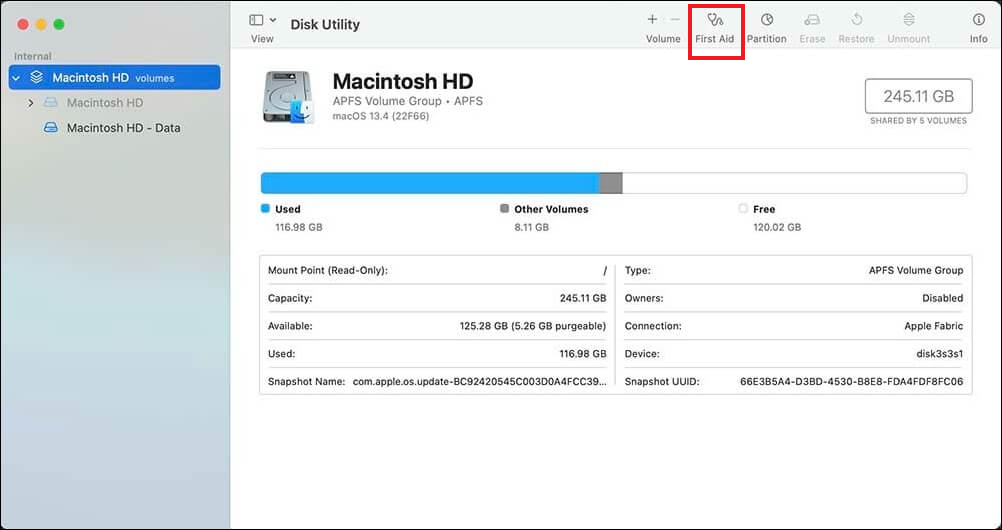Click the blue Used storage bar segment
The width and height of the screenshot is (1002, 530).
point(429,183)
